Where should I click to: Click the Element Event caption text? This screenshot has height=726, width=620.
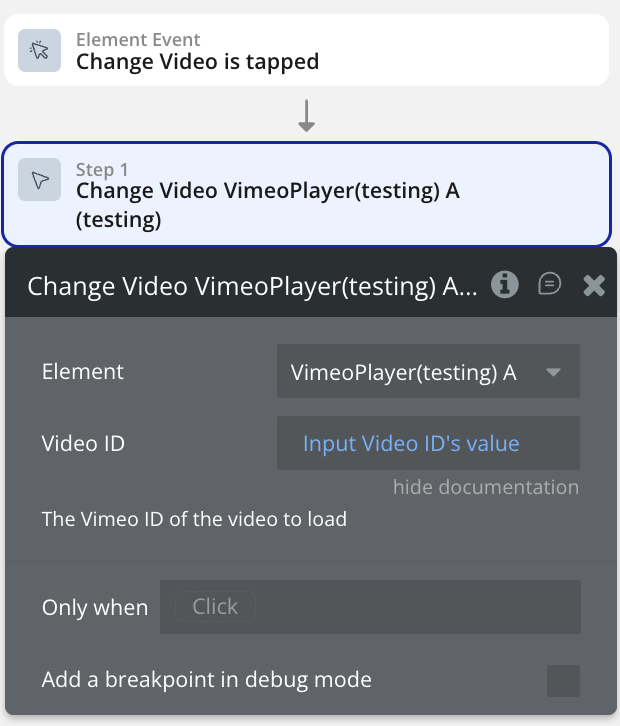click(x=138, y=40)
